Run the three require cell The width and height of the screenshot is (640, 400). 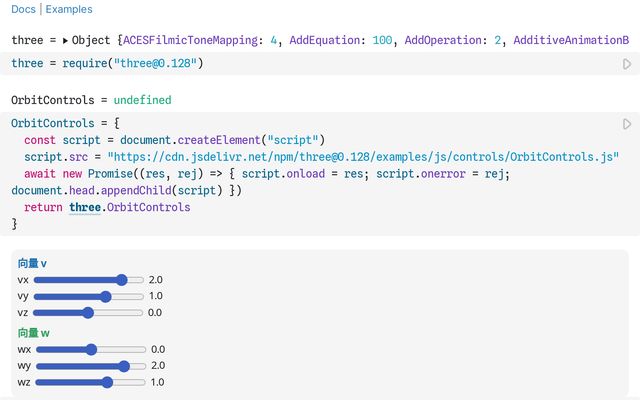(x=628, y=64)
